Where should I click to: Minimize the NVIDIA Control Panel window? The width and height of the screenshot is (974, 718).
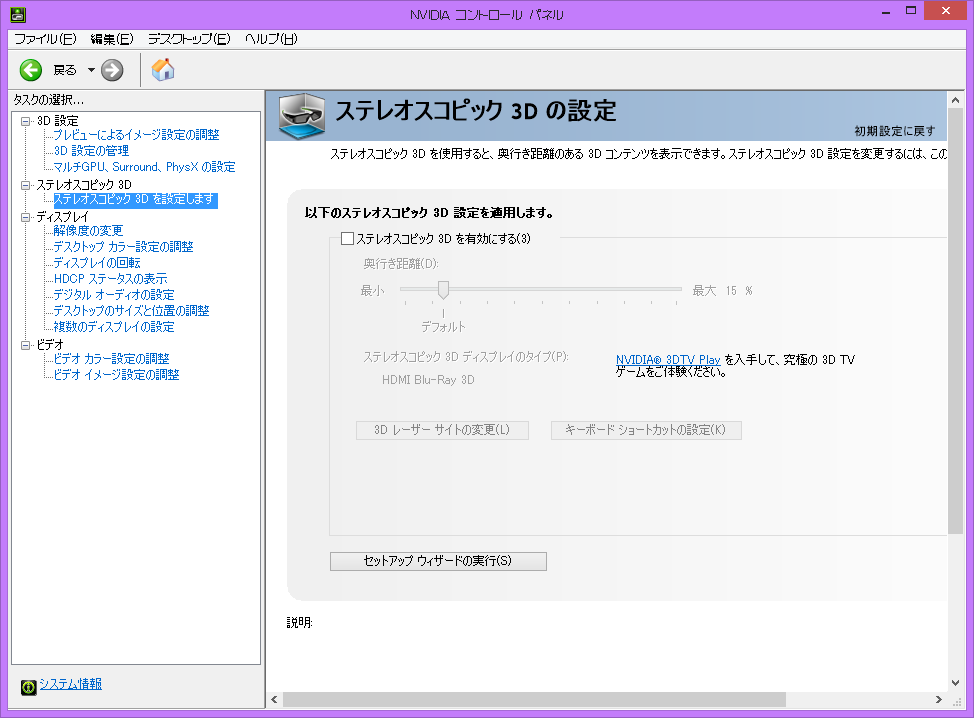click(x=886, y=12)
